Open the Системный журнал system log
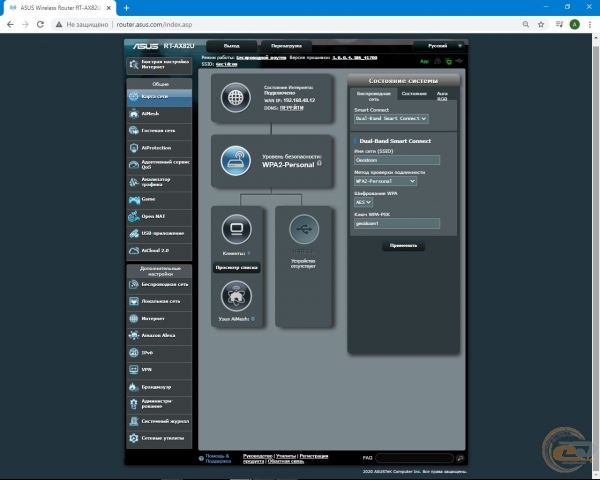This screenshot has height=480, width=600. 159,421
